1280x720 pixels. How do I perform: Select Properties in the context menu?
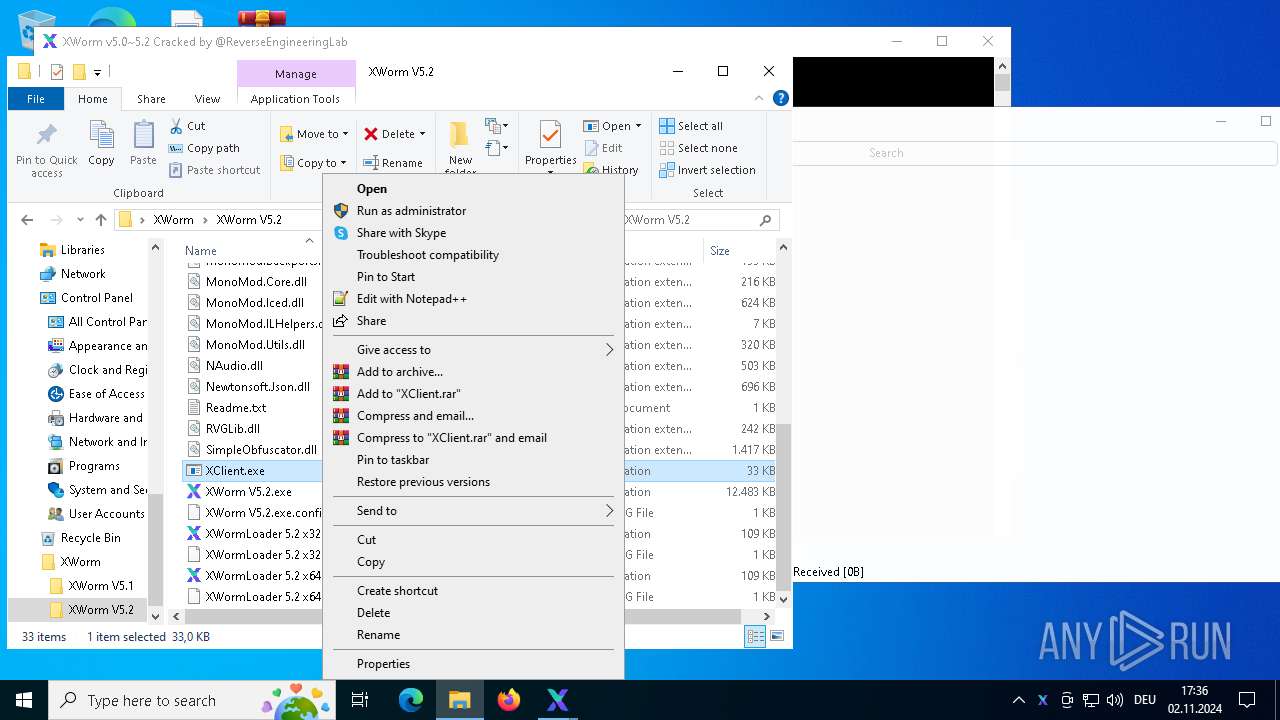(x=473, y=664)
